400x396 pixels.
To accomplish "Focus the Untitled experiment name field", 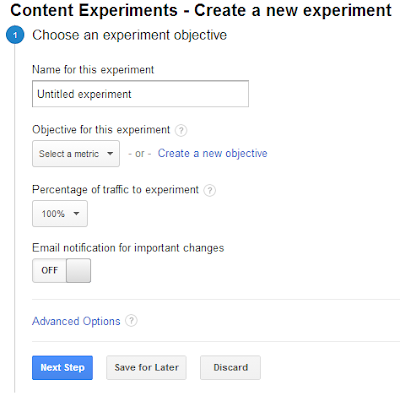I will pos(140,94).
